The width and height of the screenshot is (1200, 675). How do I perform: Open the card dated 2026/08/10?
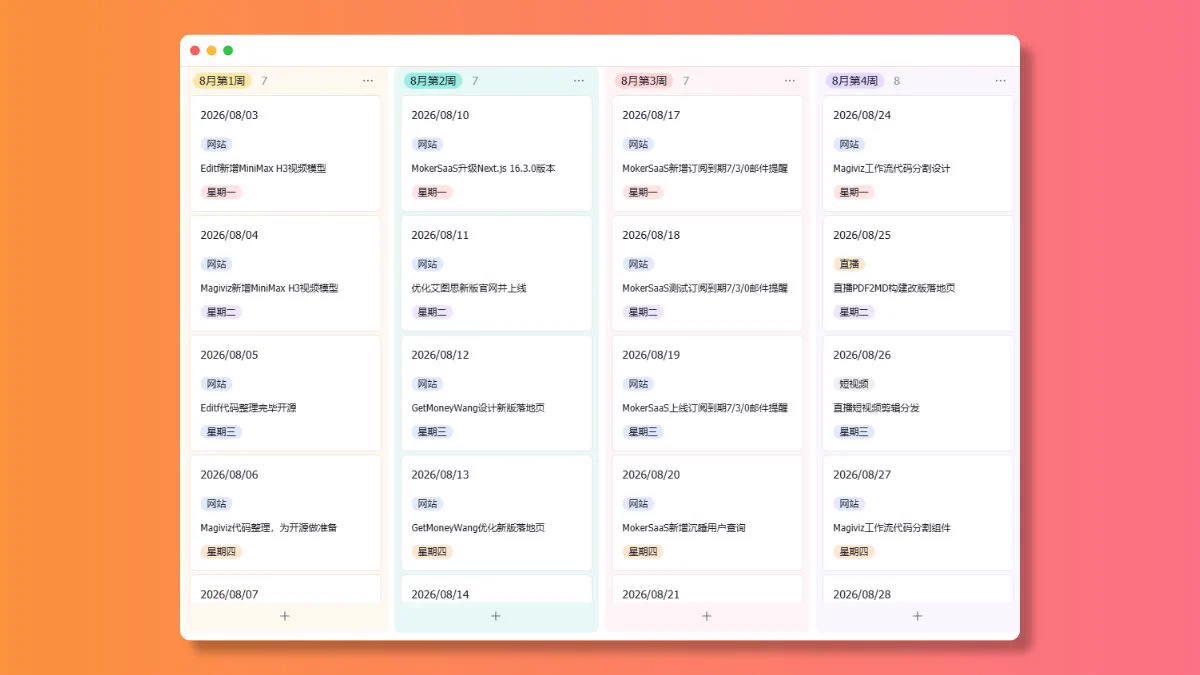pos(496,153)
